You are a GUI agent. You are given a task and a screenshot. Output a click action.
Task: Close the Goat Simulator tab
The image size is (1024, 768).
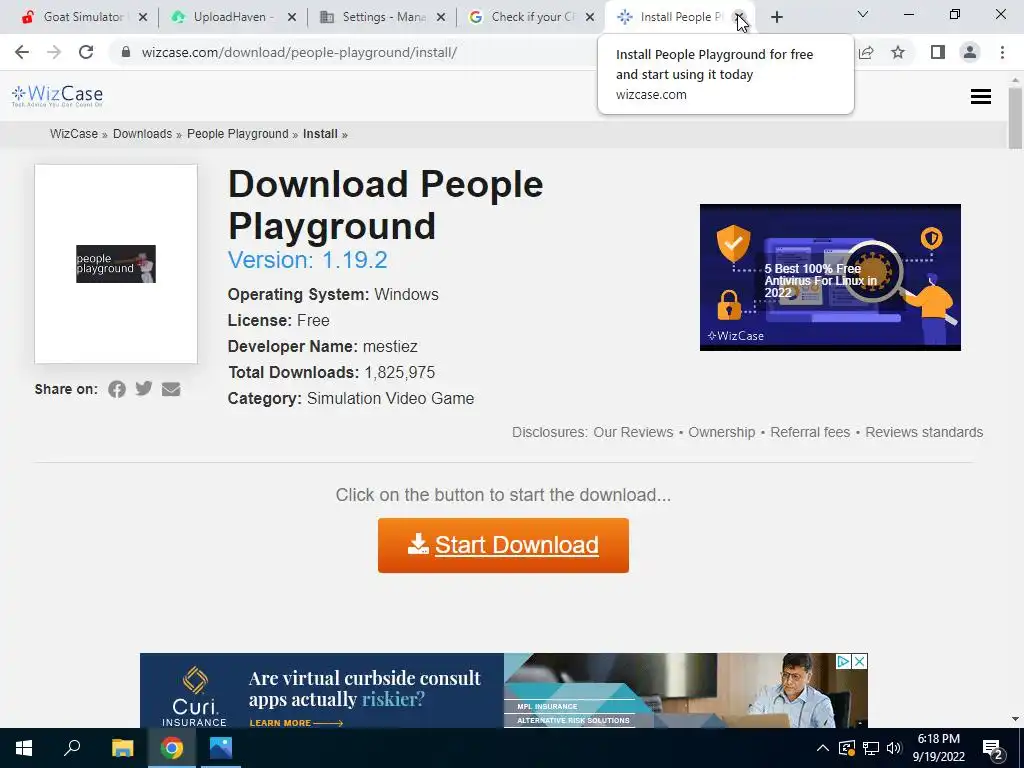143,18
